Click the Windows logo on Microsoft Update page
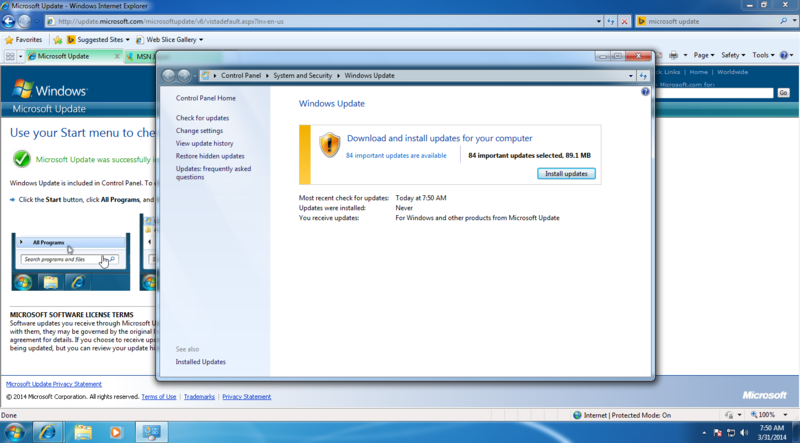 click(x=49, y=89)
